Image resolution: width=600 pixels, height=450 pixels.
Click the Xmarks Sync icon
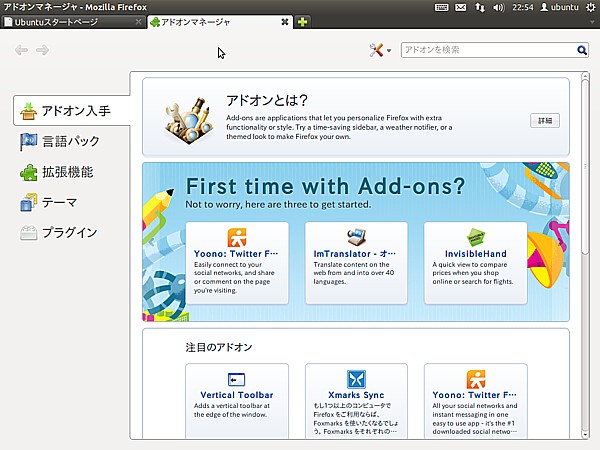pos(356,379)
